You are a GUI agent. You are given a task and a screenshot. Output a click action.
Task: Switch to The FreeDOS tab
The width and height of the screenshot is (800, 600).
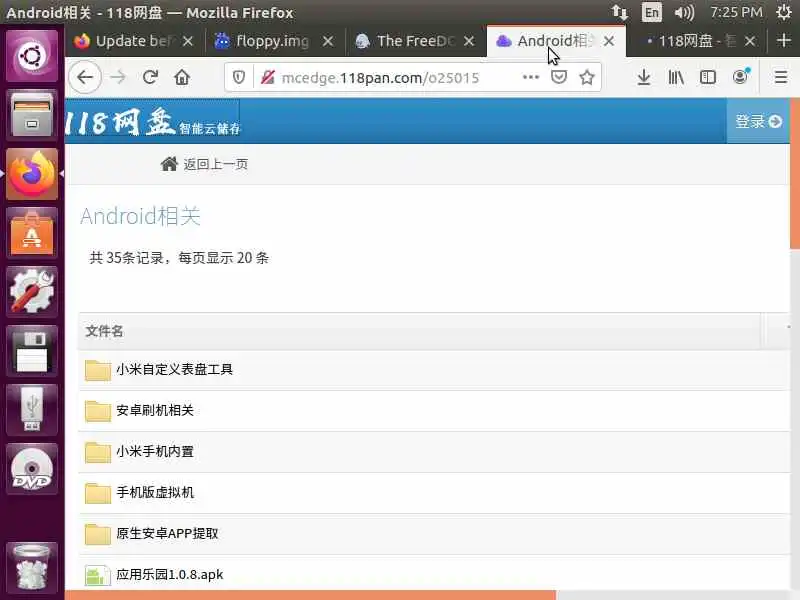click(x=415, y=41)
